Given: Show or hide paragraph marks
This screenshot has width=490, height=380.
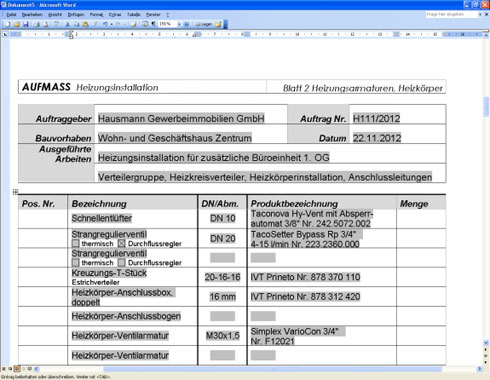Looking at the screenshot, I should pos(153,24).
